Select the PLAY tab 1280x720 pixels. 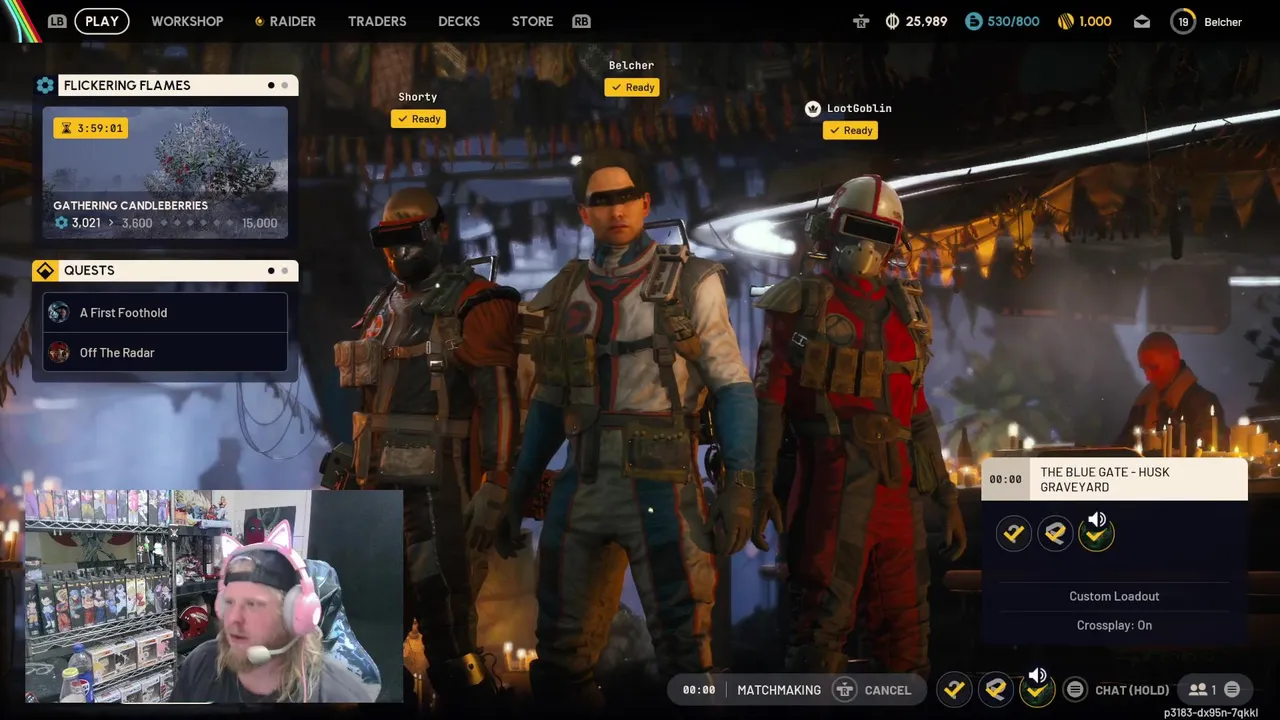click(x=102, y=21)
